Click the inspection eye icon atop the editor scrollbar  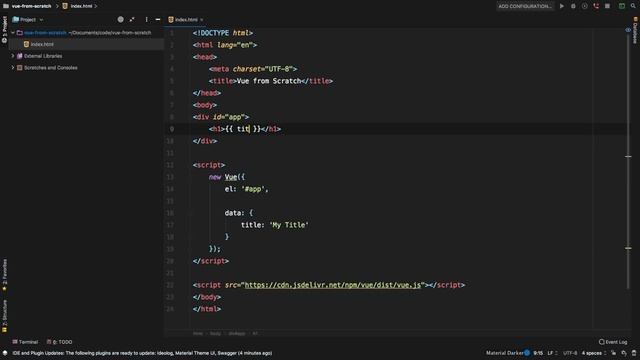[628, 30]
